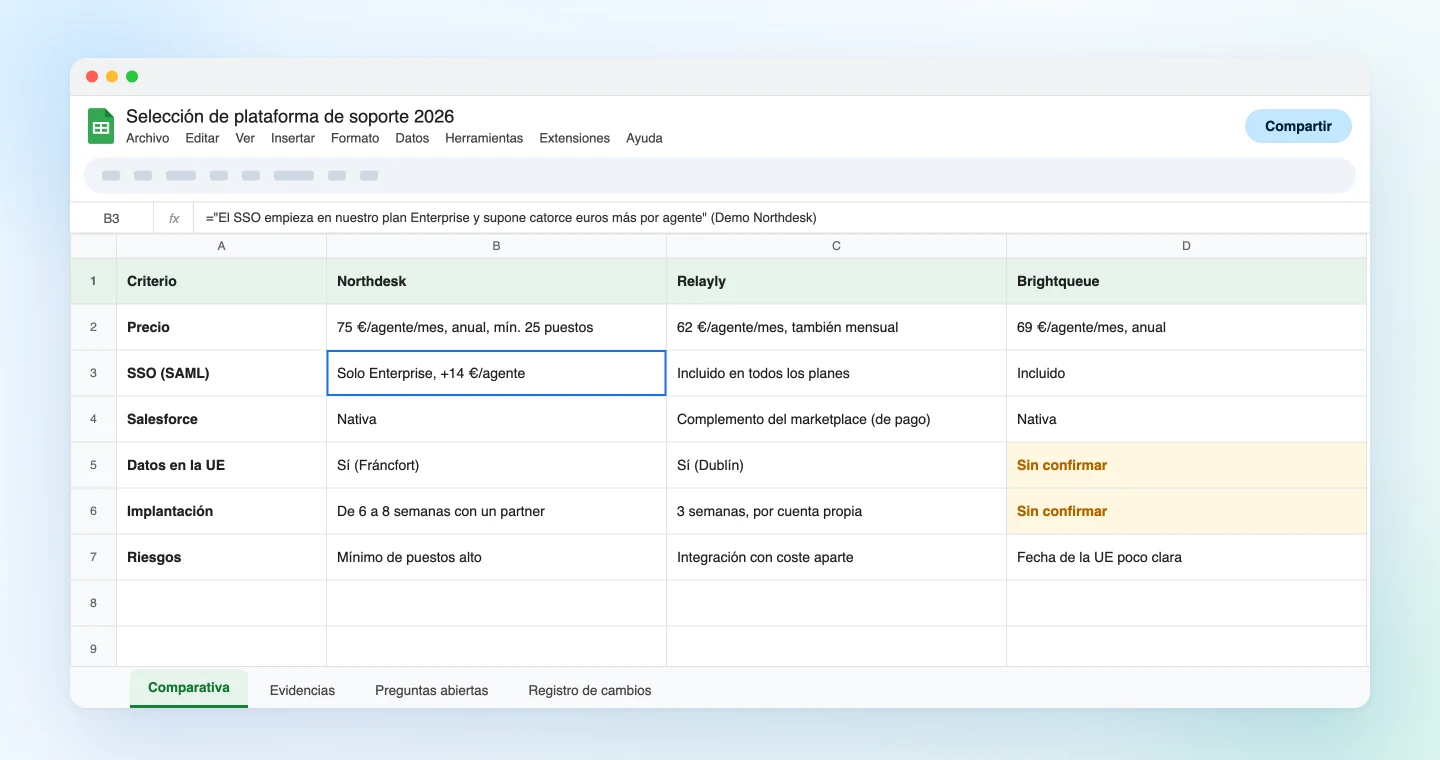Select column A header
The image size is (1440, 760).
click(x=222, y=246)
